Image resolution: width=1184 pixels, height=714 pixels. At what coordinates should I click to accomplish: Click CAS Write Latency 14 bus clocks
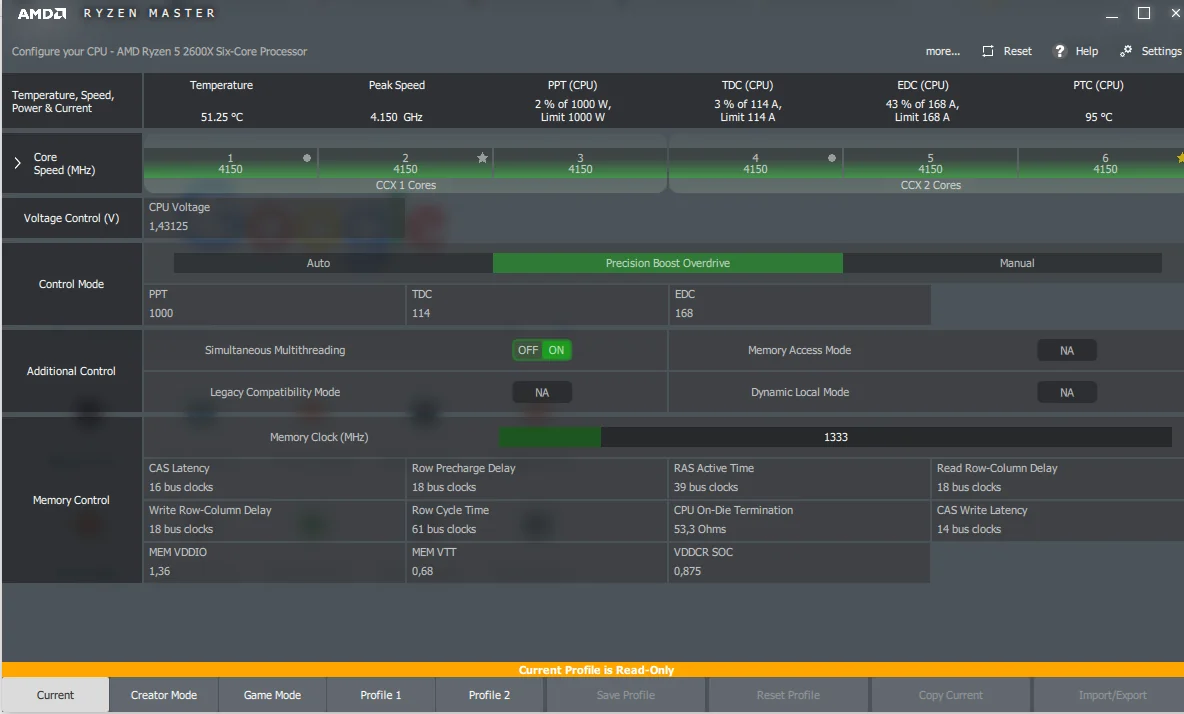(x=969, y=529)
